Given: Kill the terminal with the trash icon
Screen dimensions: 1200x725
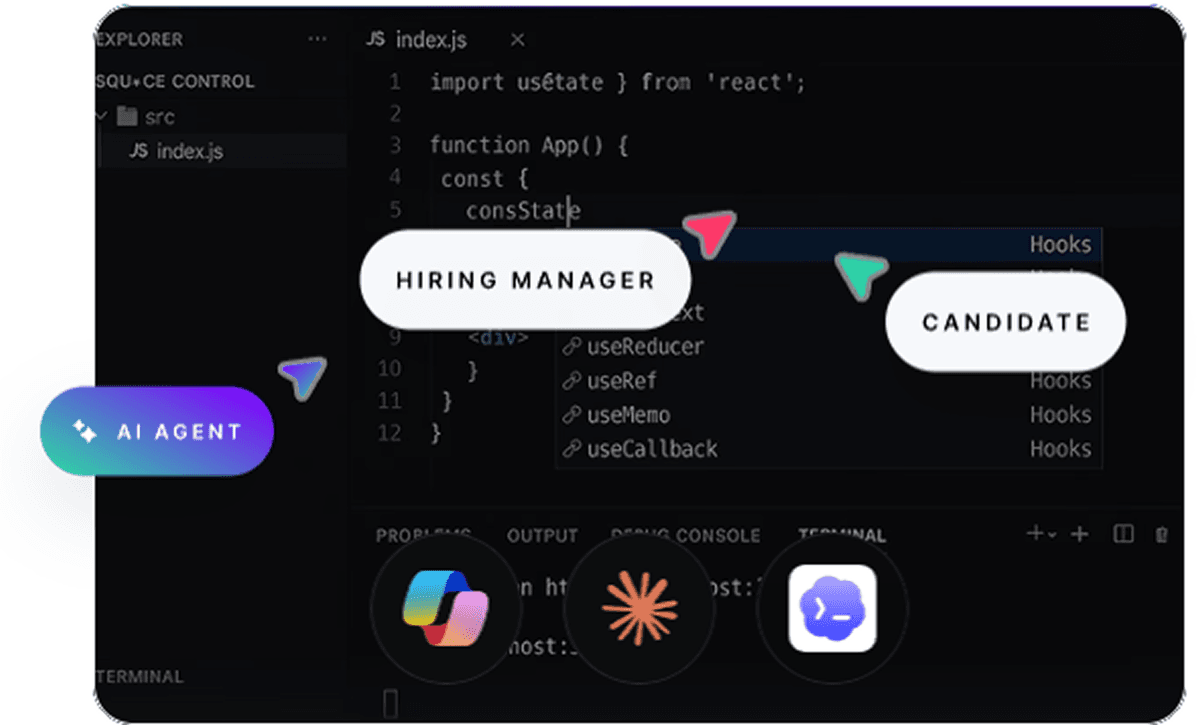Looking at the screenshot, I should point(1160,535).
